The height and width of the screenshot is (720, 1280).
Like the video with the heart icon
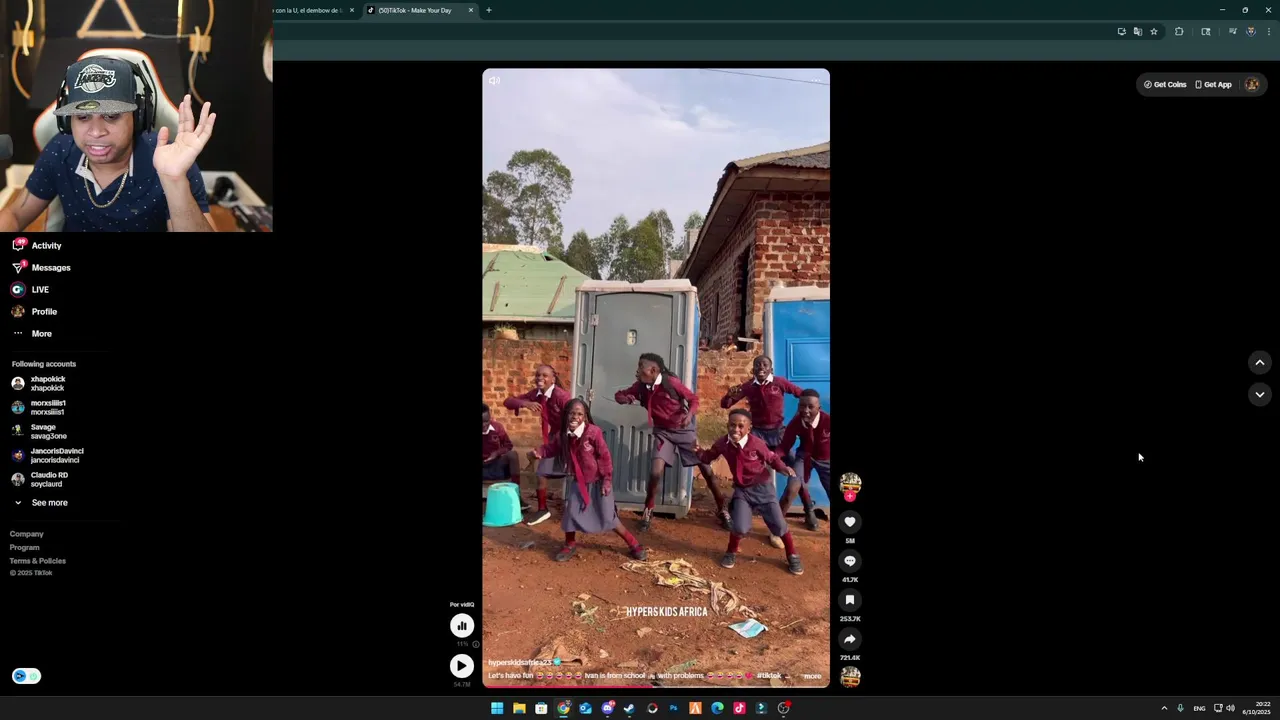(x=850, y=522)
